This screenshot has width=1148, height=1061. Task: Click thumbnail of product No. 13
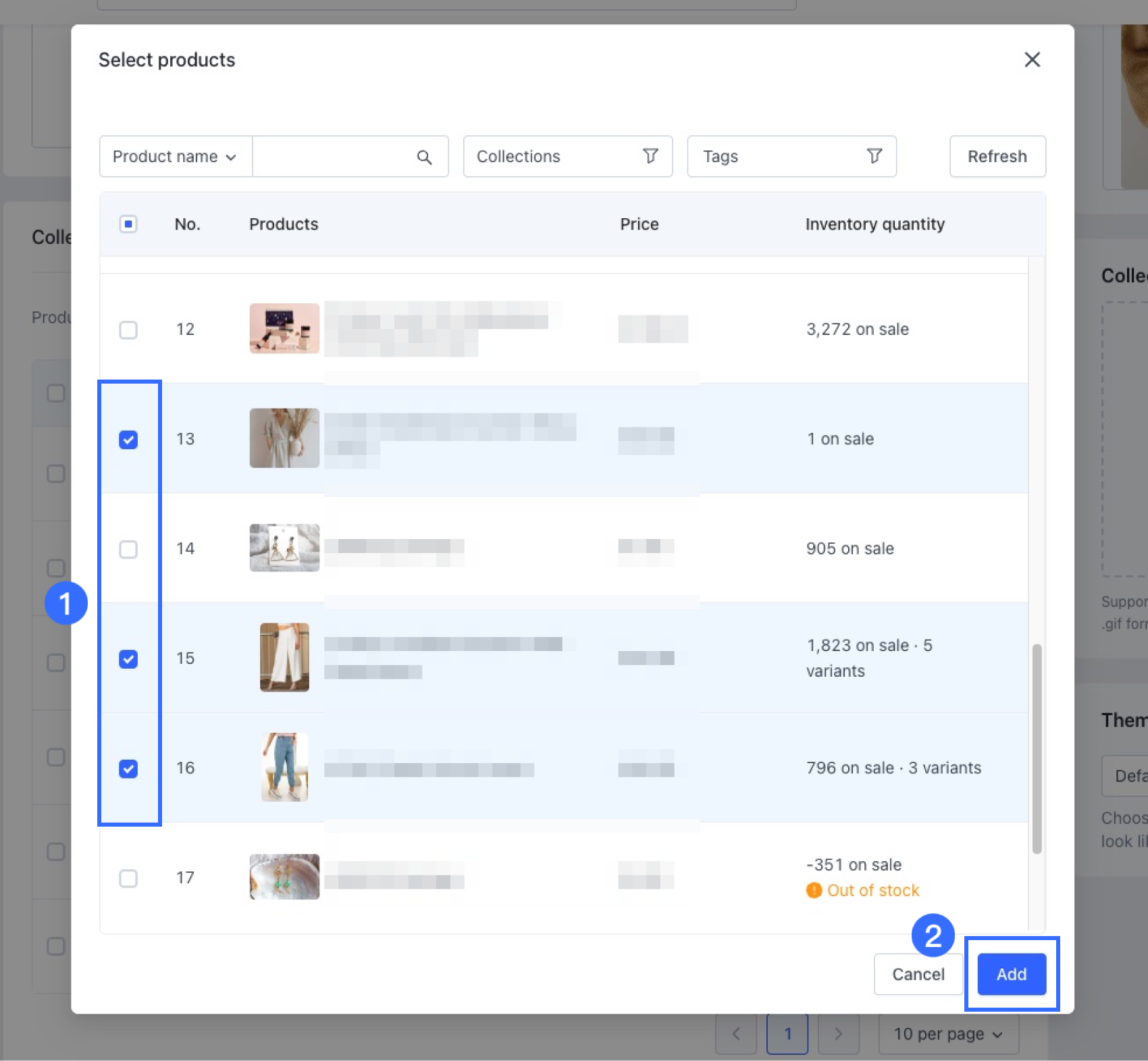coord(284,438)
